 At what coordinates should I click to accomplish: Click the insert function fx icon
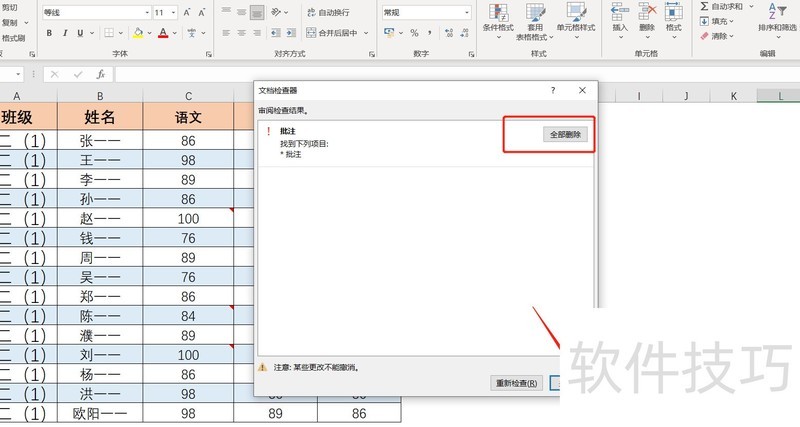coord(101,74)
